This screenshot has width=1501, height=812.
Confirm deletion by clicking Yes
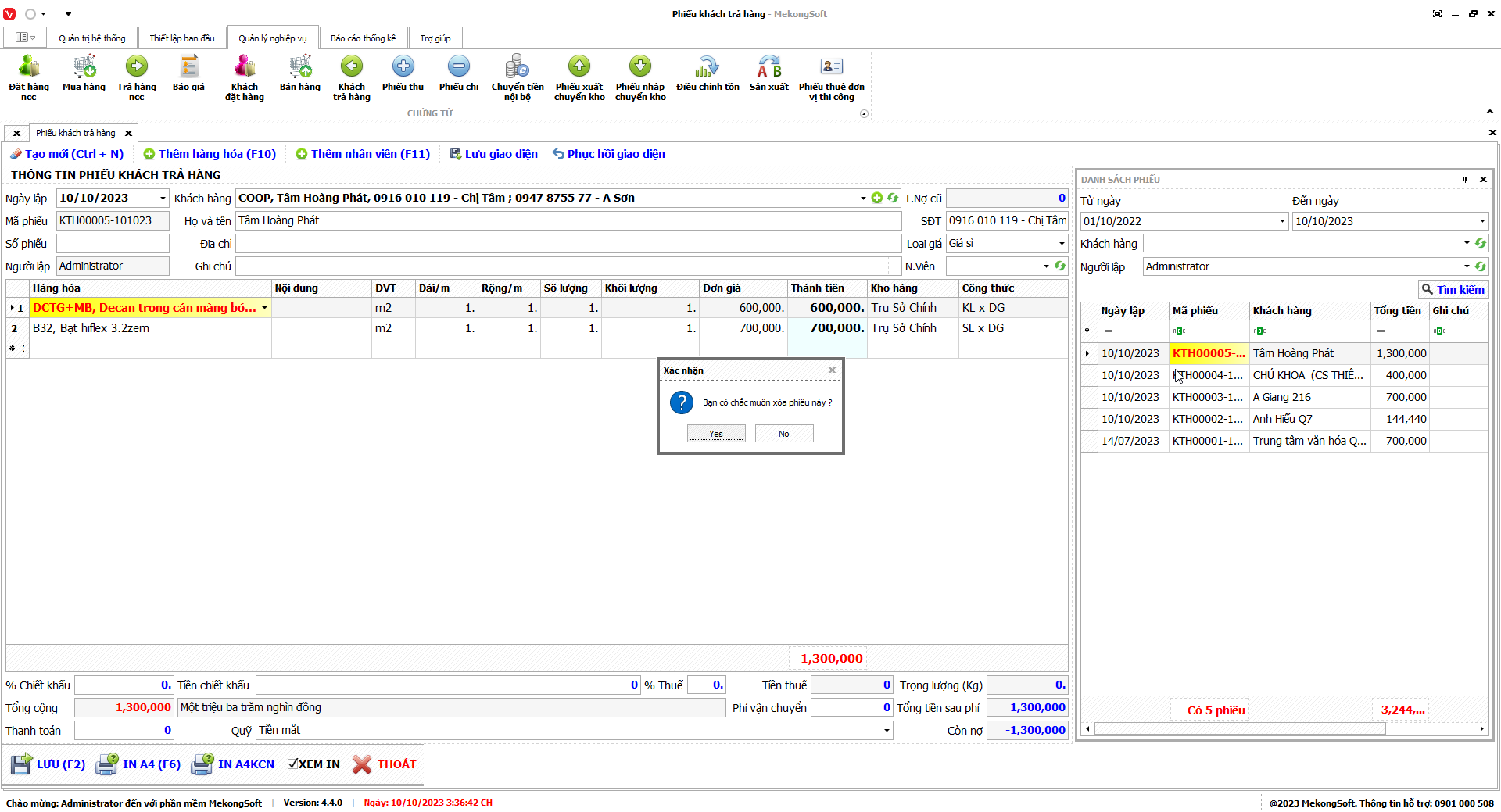click(x=716, y=434)
